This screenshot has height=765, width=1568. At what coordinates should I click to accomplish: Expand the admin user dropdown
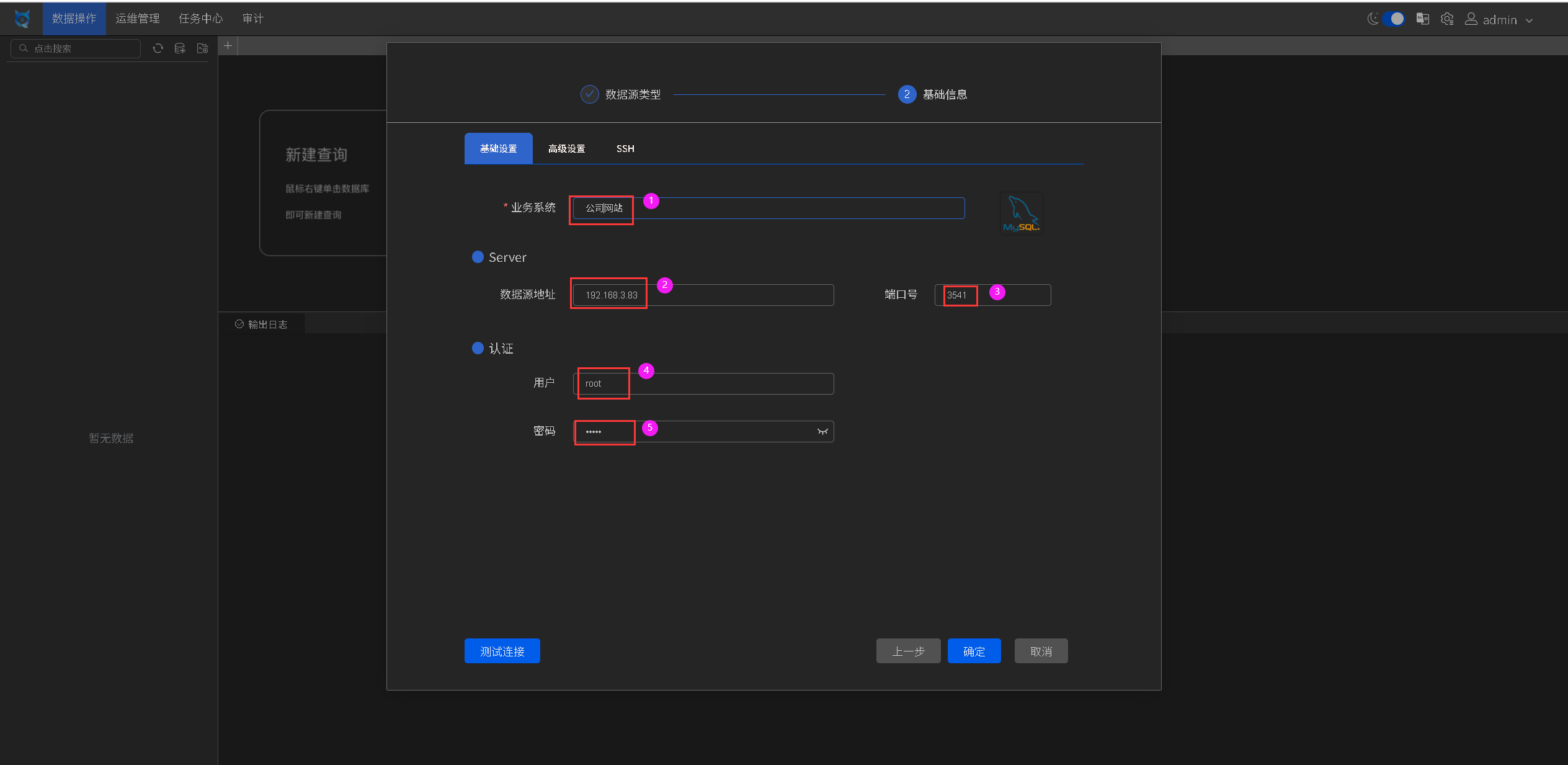coord(1500,20)
